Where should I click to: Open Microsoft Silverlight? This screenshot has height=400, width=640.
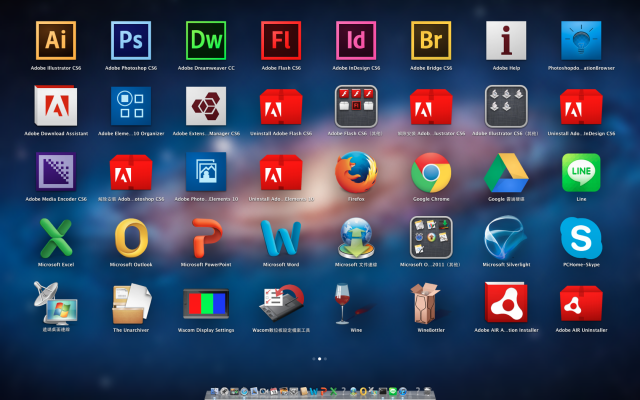click(504, 238)
